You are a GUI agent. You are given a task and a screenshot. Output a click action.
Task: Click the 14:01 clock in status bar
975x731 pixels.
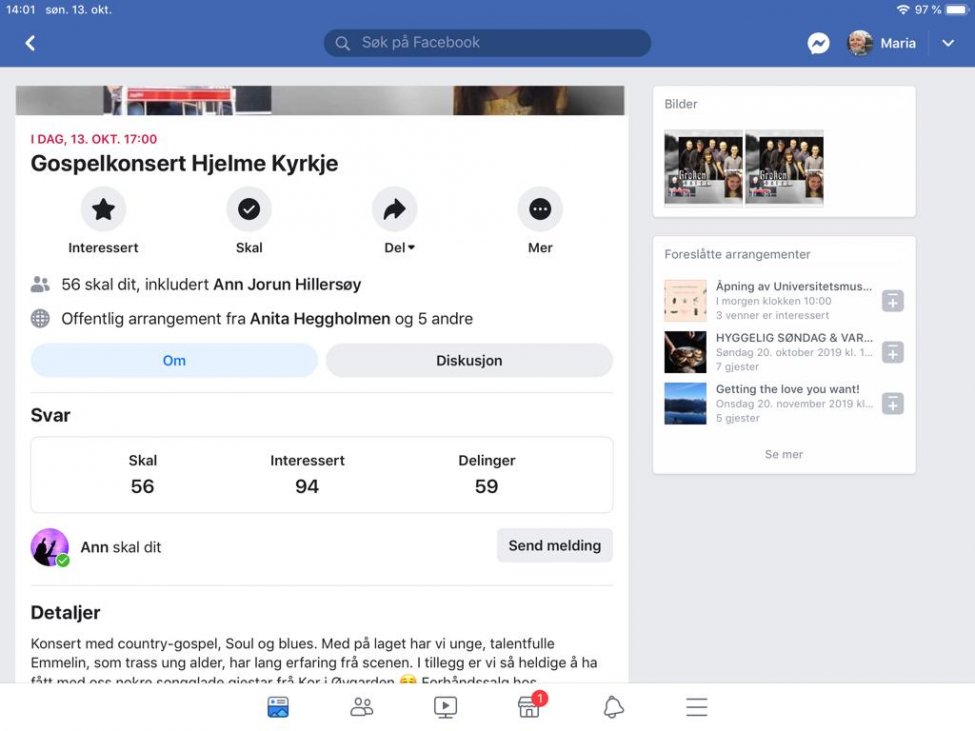tap(21, 9)
